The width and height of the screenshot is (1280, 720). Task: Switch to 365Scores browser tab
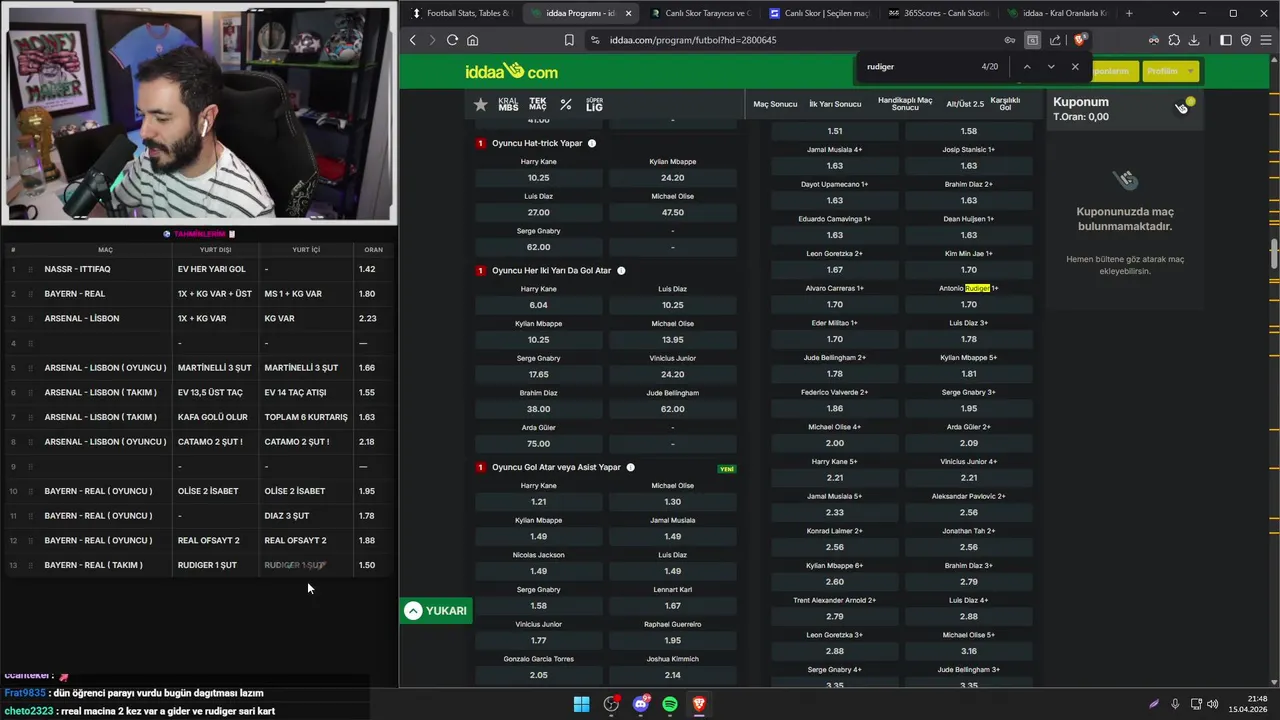[x=938, y=13]
